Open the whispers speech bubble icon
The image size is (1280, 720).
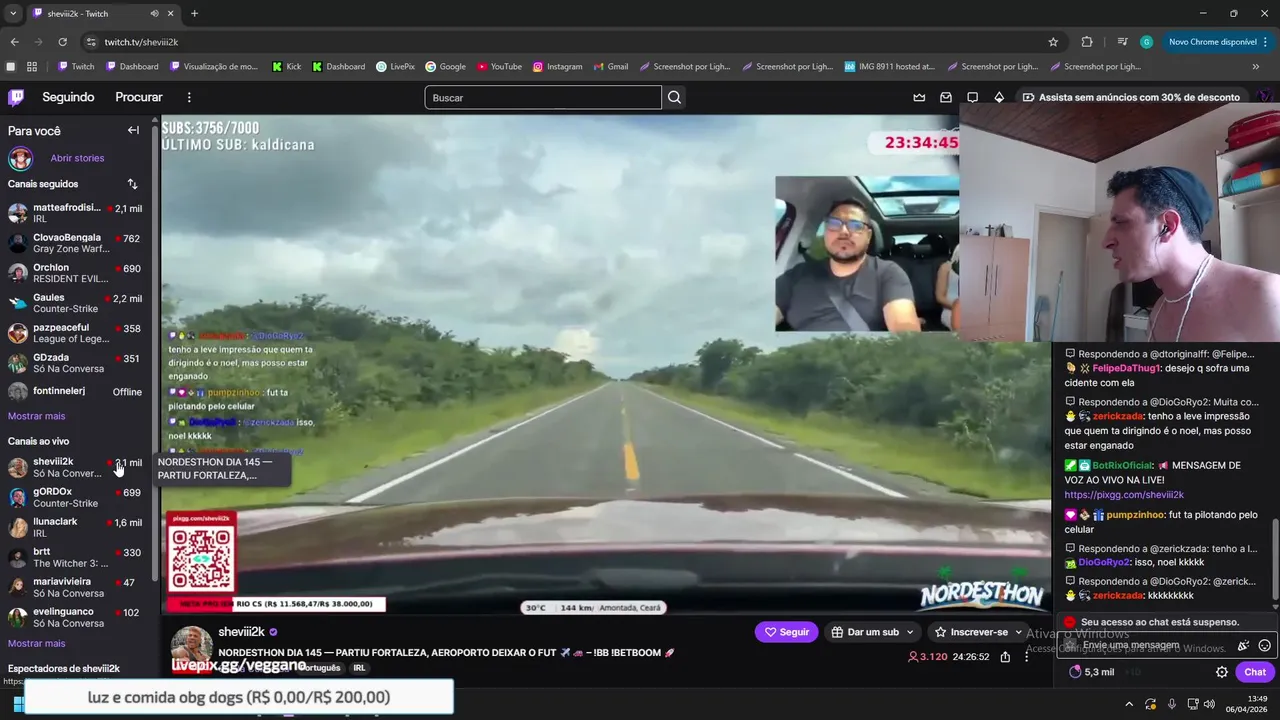[972, 97]
